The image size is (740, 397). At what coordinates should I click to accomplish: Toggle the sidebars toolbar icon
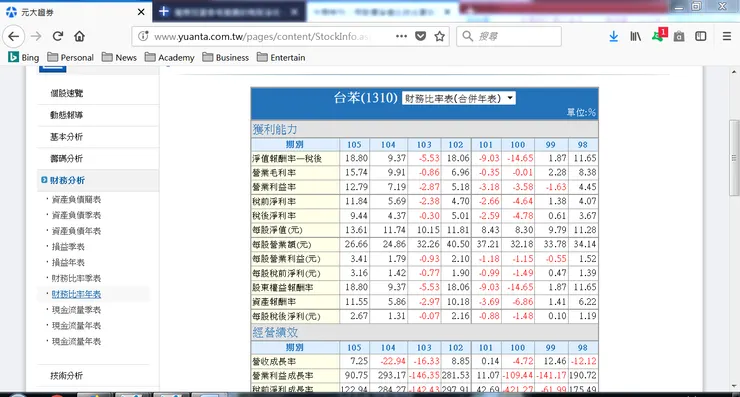pos(701,36)
